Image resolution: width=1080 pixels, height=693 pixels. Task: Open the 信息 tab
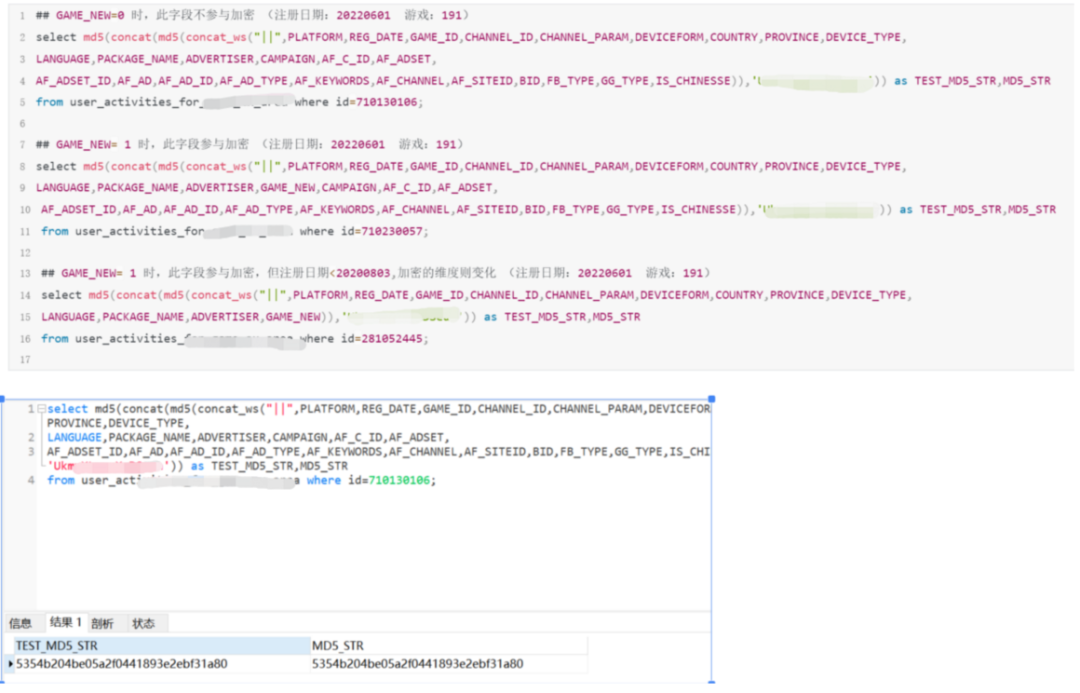pos(21,623)
